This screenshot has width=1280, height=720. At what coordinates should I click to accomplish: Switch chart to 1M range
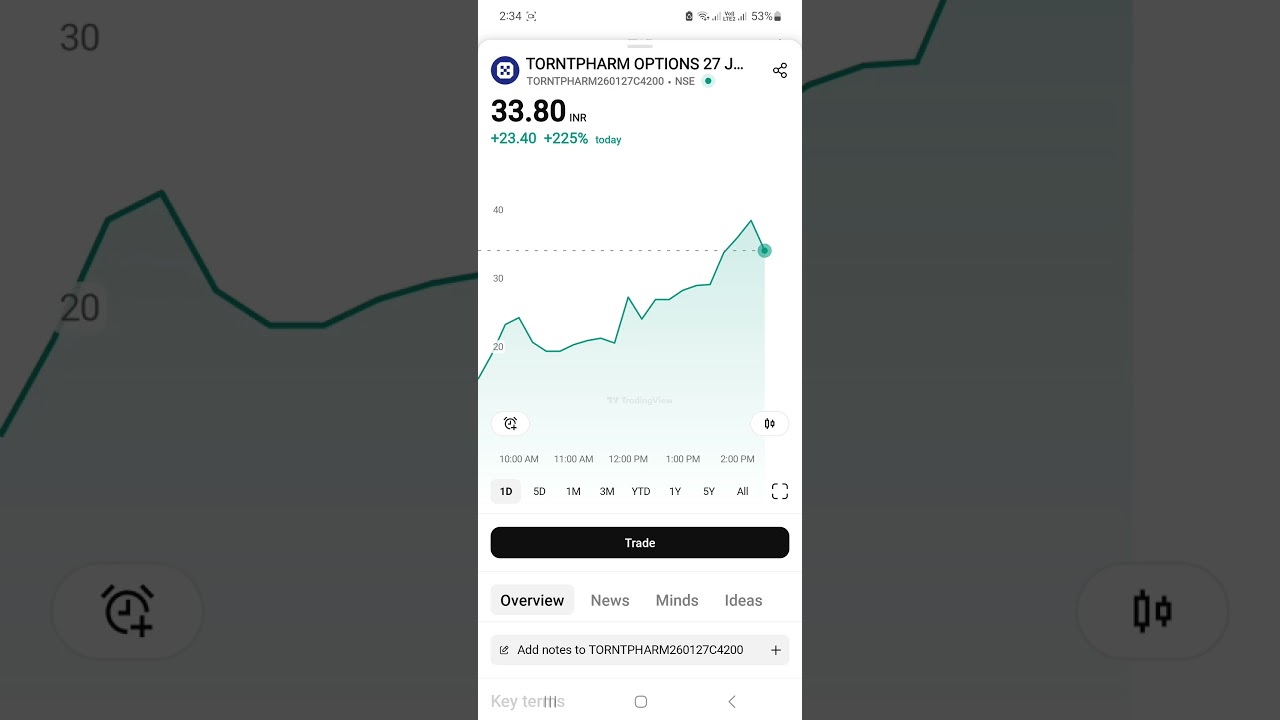(x=573, y=491)
